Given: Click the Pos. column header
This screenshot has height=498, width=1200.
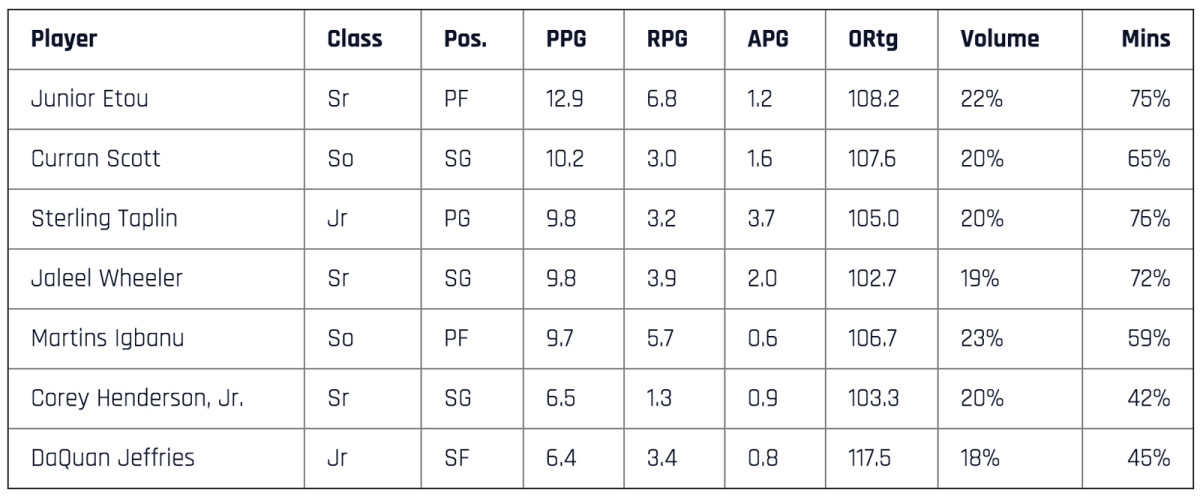Looking at the screenshot, I should tap(465, 39).
